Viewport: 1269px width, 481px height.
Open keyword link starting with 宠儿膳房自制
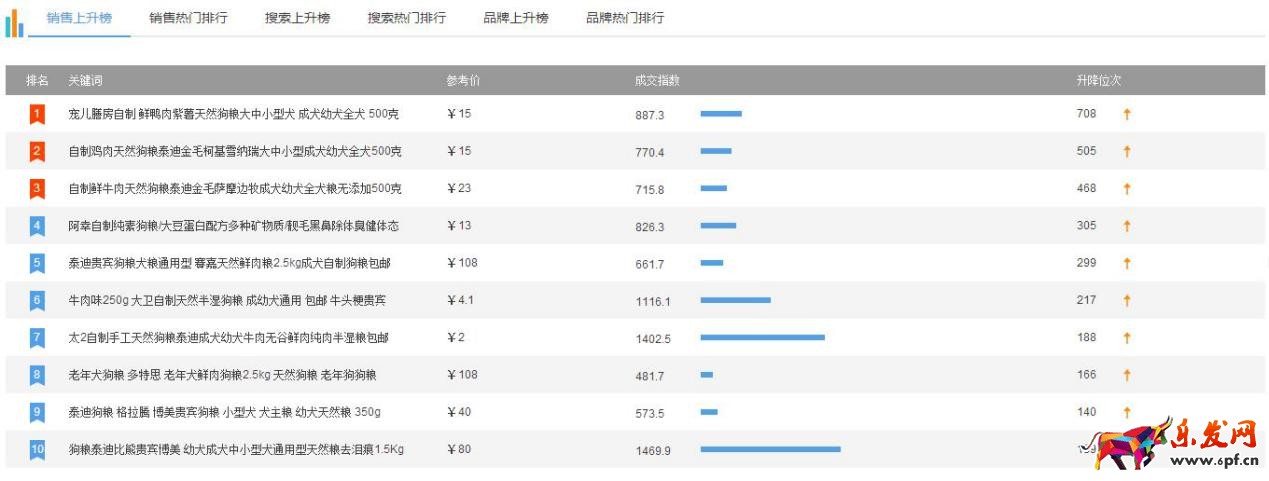point(233,114)
